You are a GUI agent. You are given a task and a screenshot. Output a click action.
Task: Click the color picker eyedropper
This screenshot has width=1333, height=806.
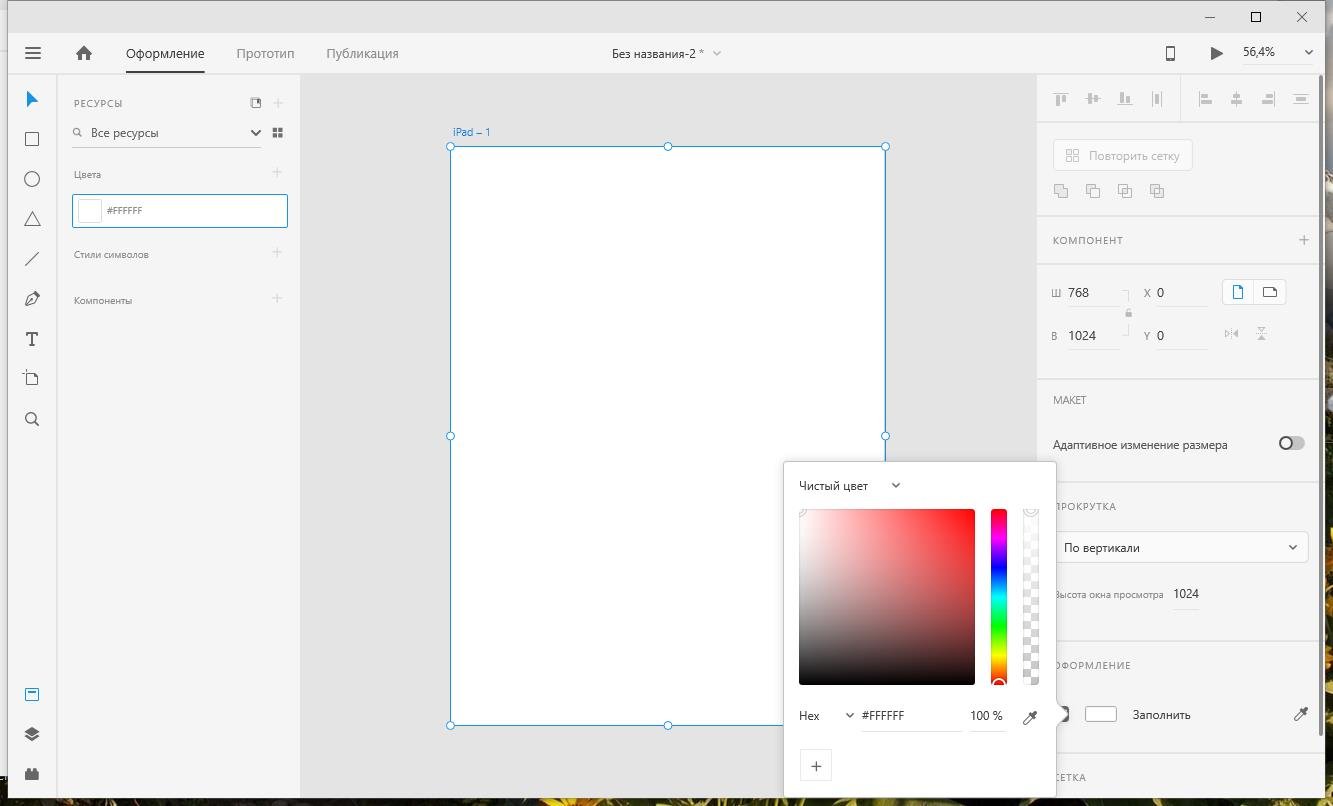[1030, 717]
